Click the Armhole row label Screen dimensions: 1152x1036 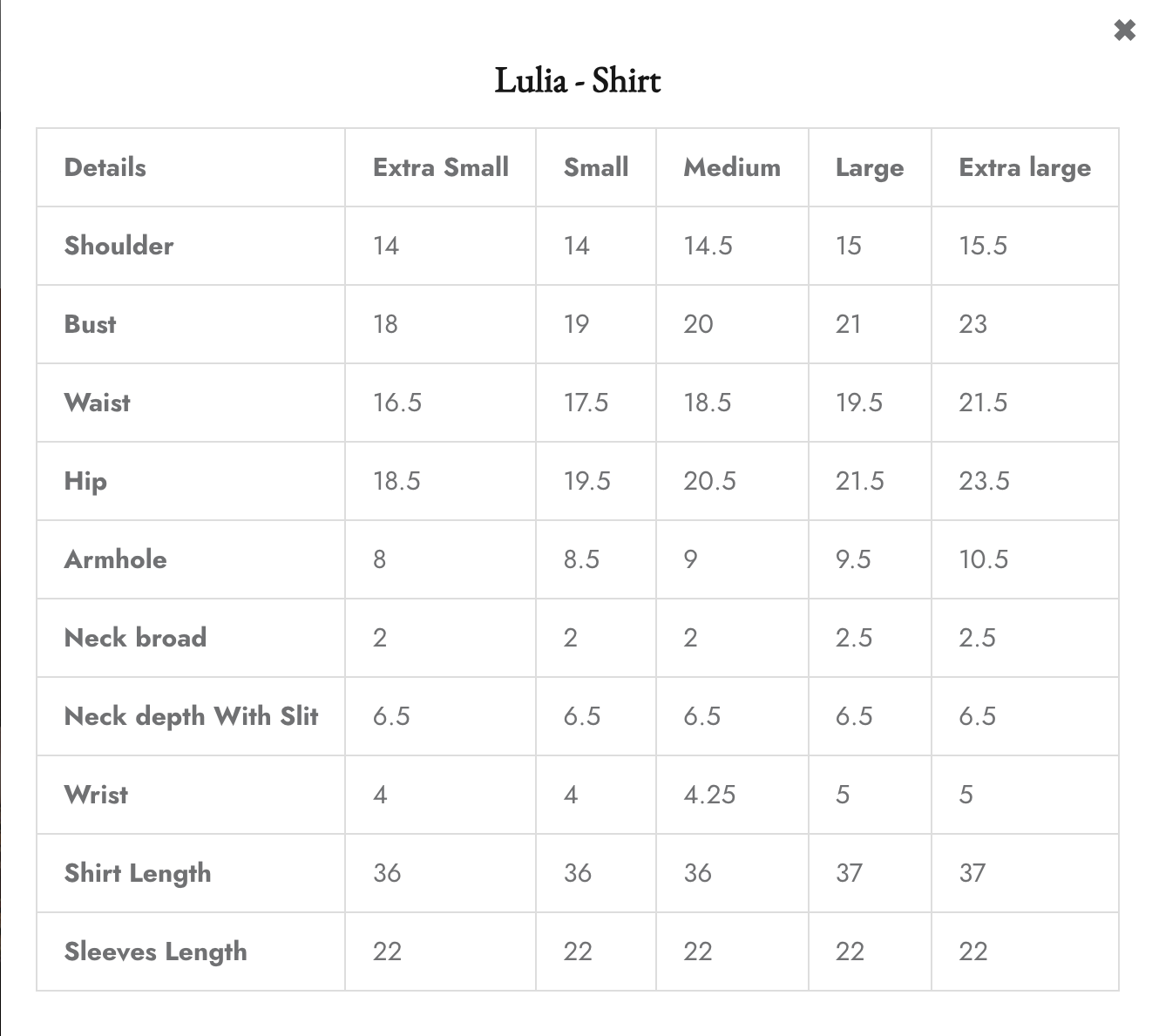tap(115, 559)
